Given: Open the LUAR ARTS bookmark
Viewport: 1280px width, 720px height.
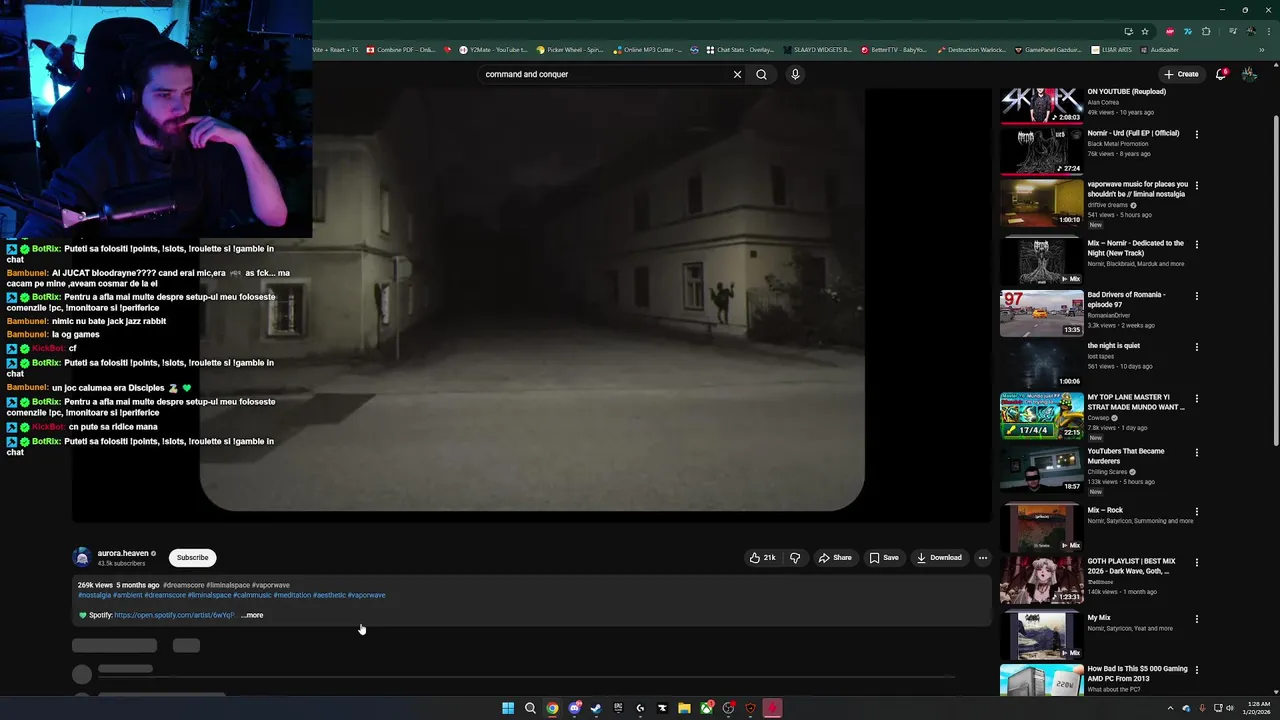Looking at the screenshot, I should tap(1111, 50).
